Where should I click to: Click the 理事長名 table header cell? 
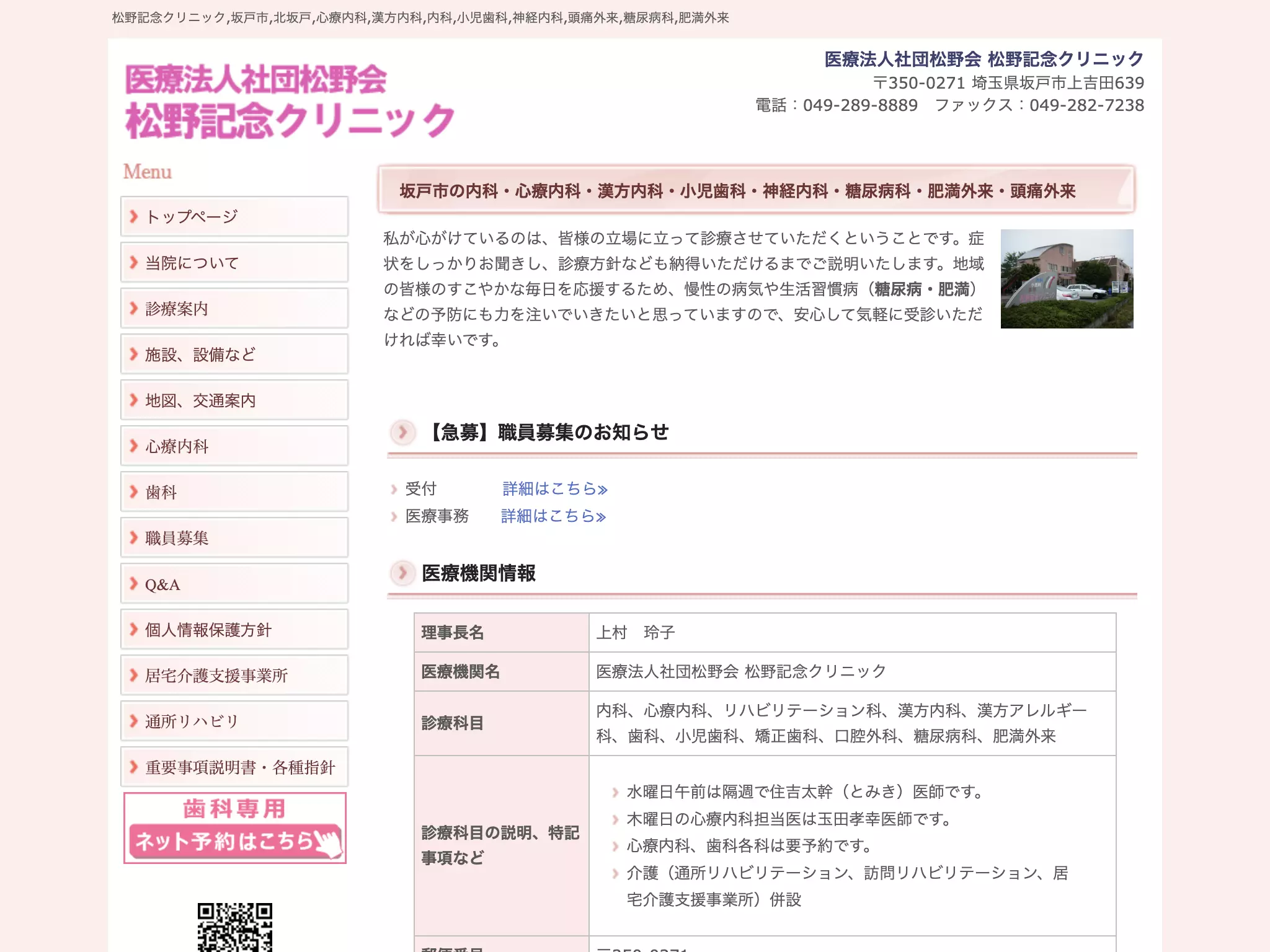(502, 633)
